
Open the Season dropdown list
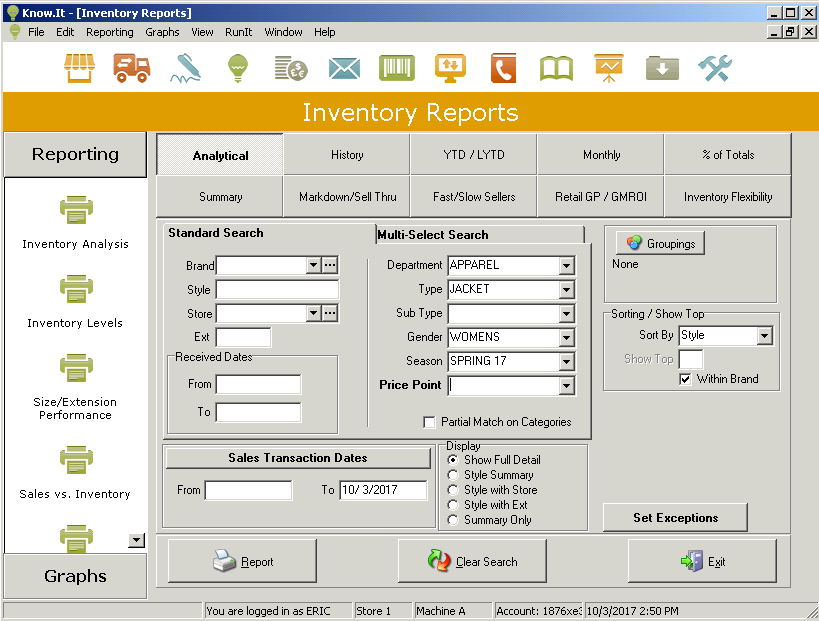coord(566,361)
